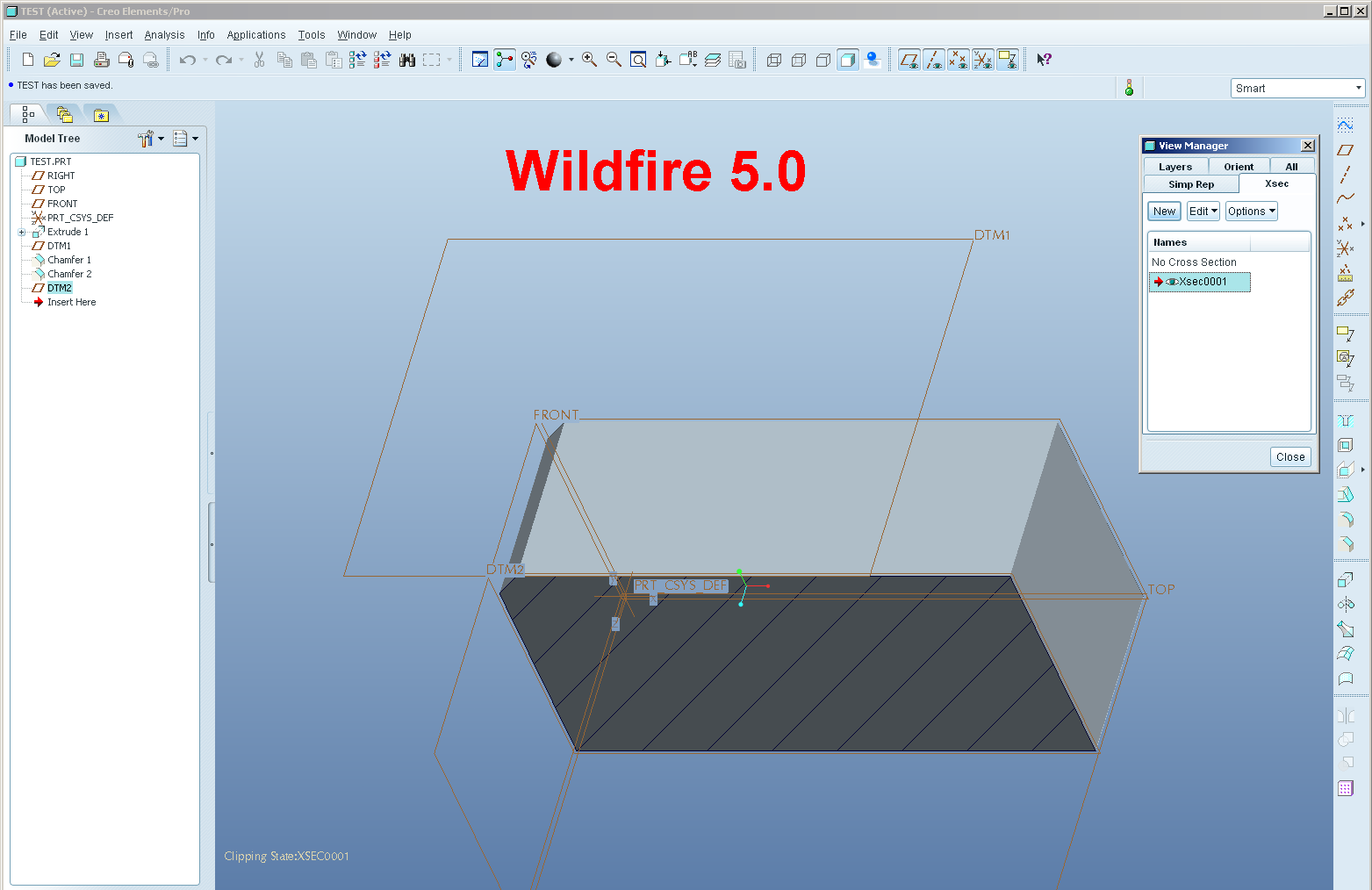Toggle datum axes display
The width and height of the screenshot is (1372, 890).
pyautogui.click(x=934, y=60)
